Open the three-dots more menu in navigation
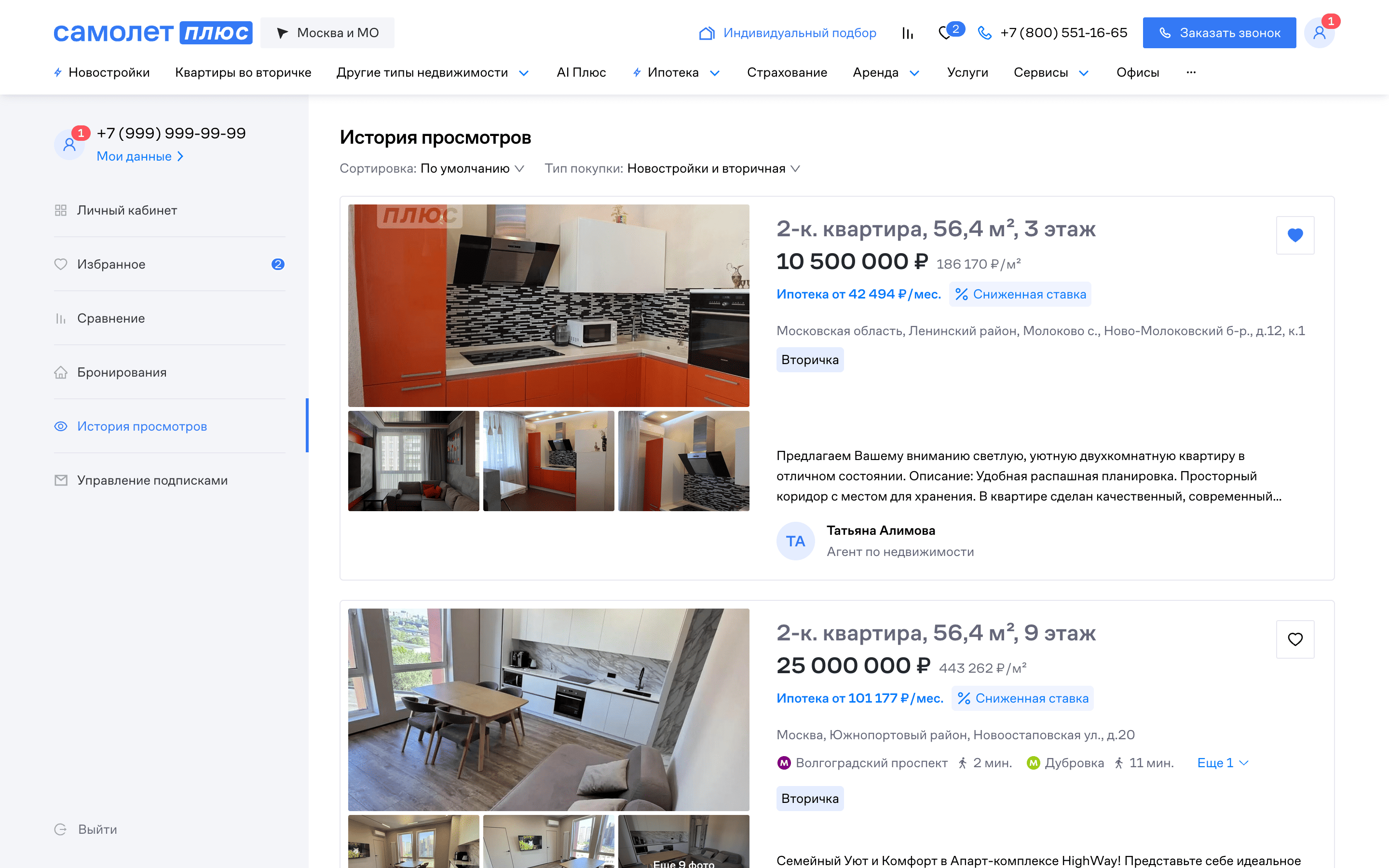 click(x=1191, y=72)
